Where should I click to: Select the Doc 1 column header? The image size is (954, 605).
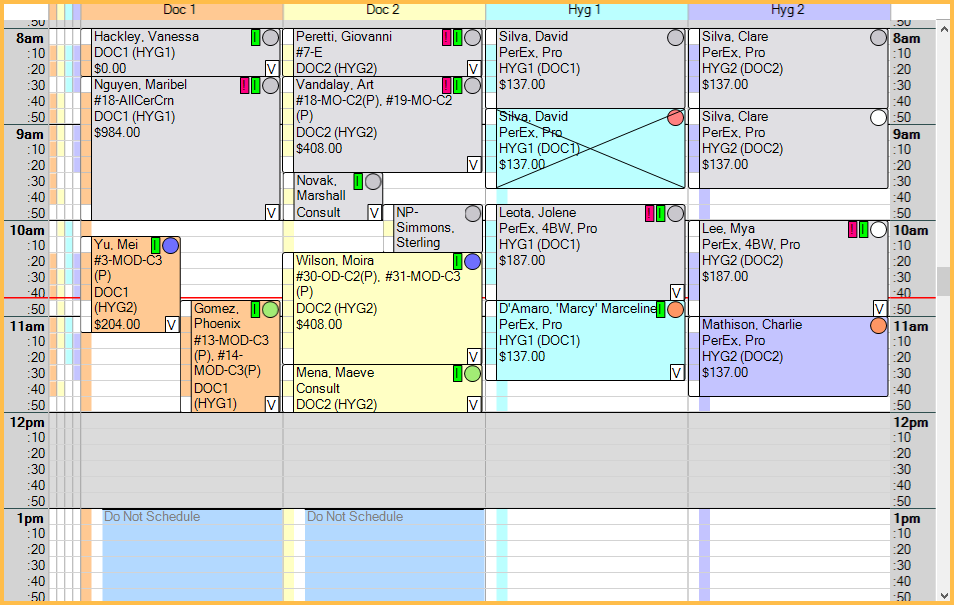(x=180, y=10)
